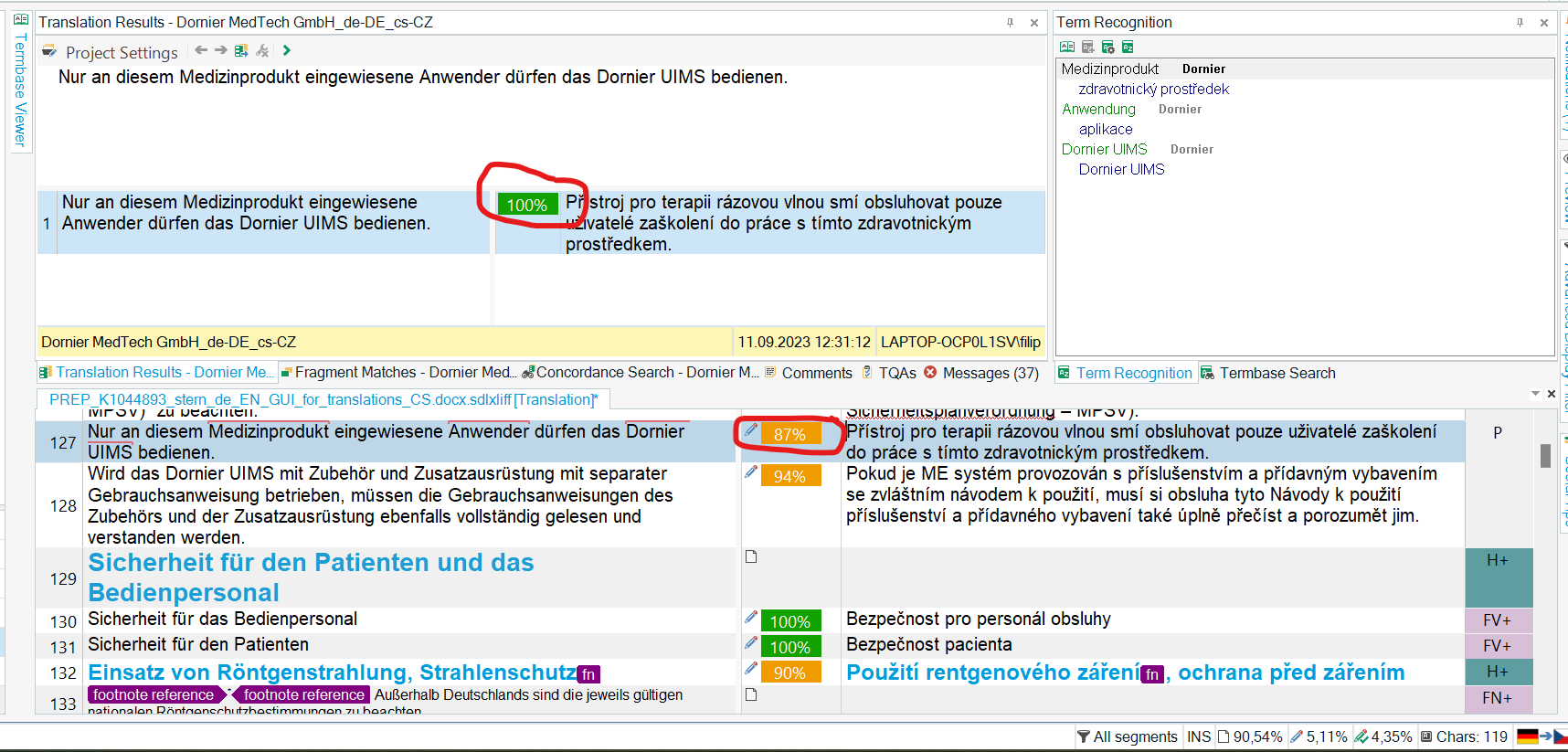
Task: Click the untranslated page icon of segment 129
Action: (751, 556)
